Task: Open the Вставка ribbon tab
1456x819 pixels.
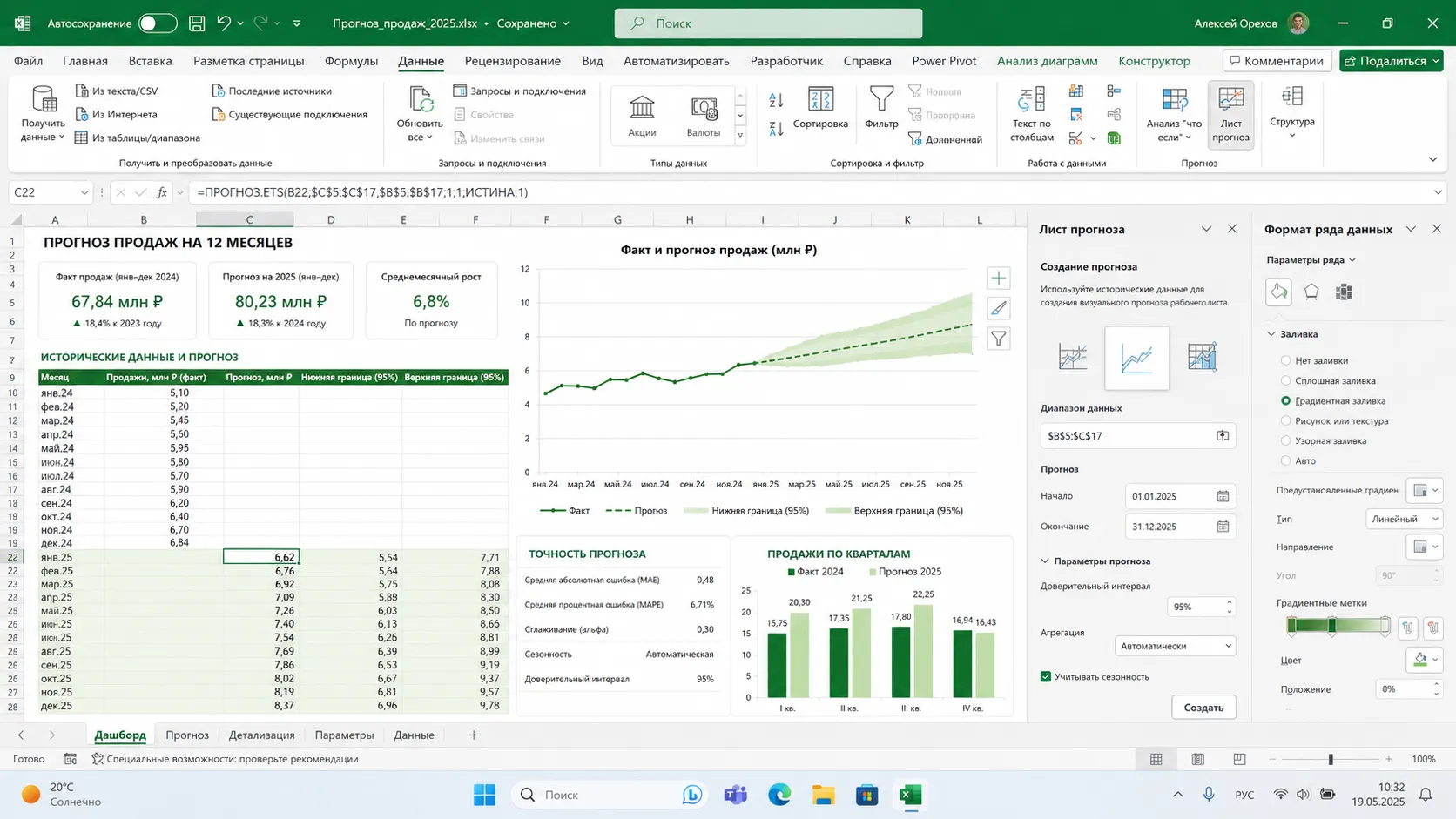Action: point(150,61)
